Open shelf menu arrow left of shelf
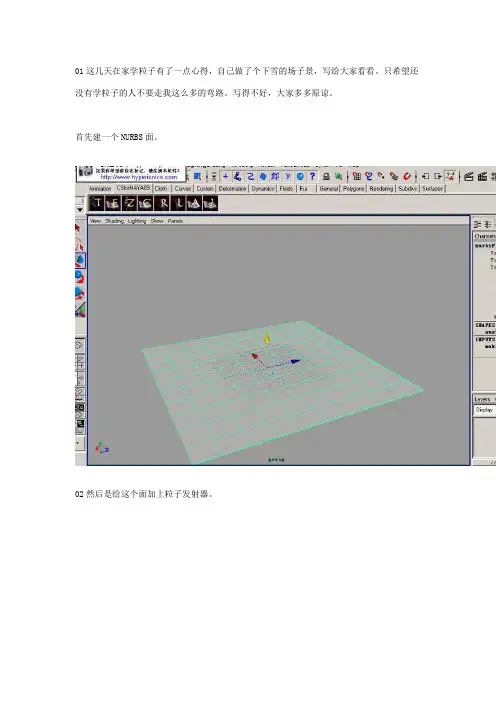The image size is (496, 702). [x=80, y=210]
